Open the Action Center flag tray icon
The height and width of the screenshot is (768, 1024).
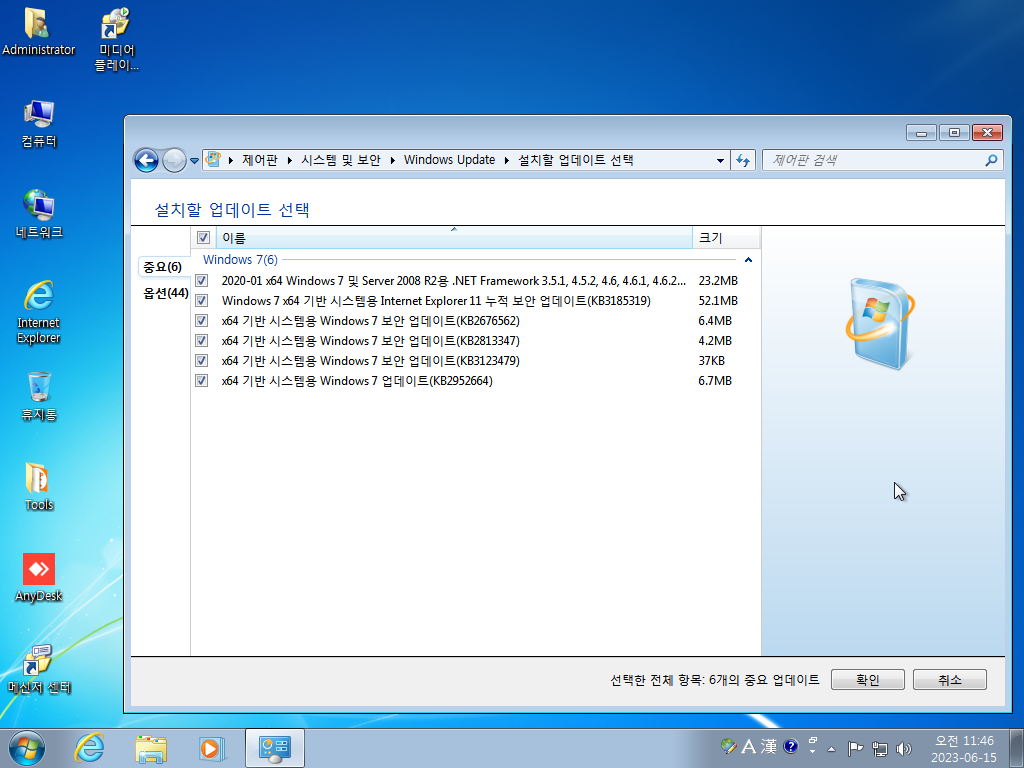point(855,748)
